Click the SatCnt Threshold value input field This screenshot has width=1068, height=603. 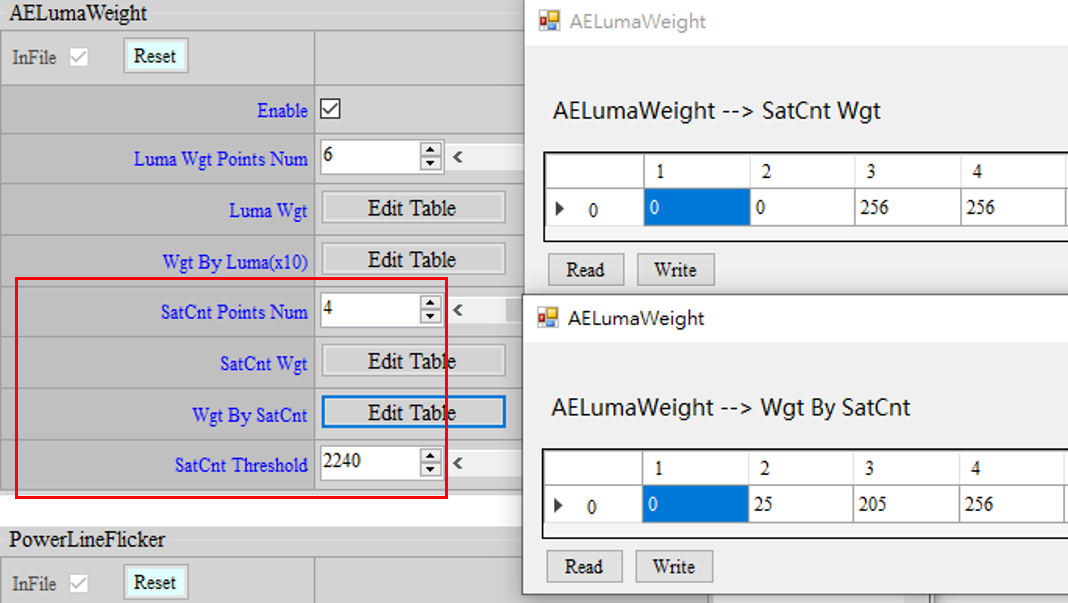click(370, 462)
